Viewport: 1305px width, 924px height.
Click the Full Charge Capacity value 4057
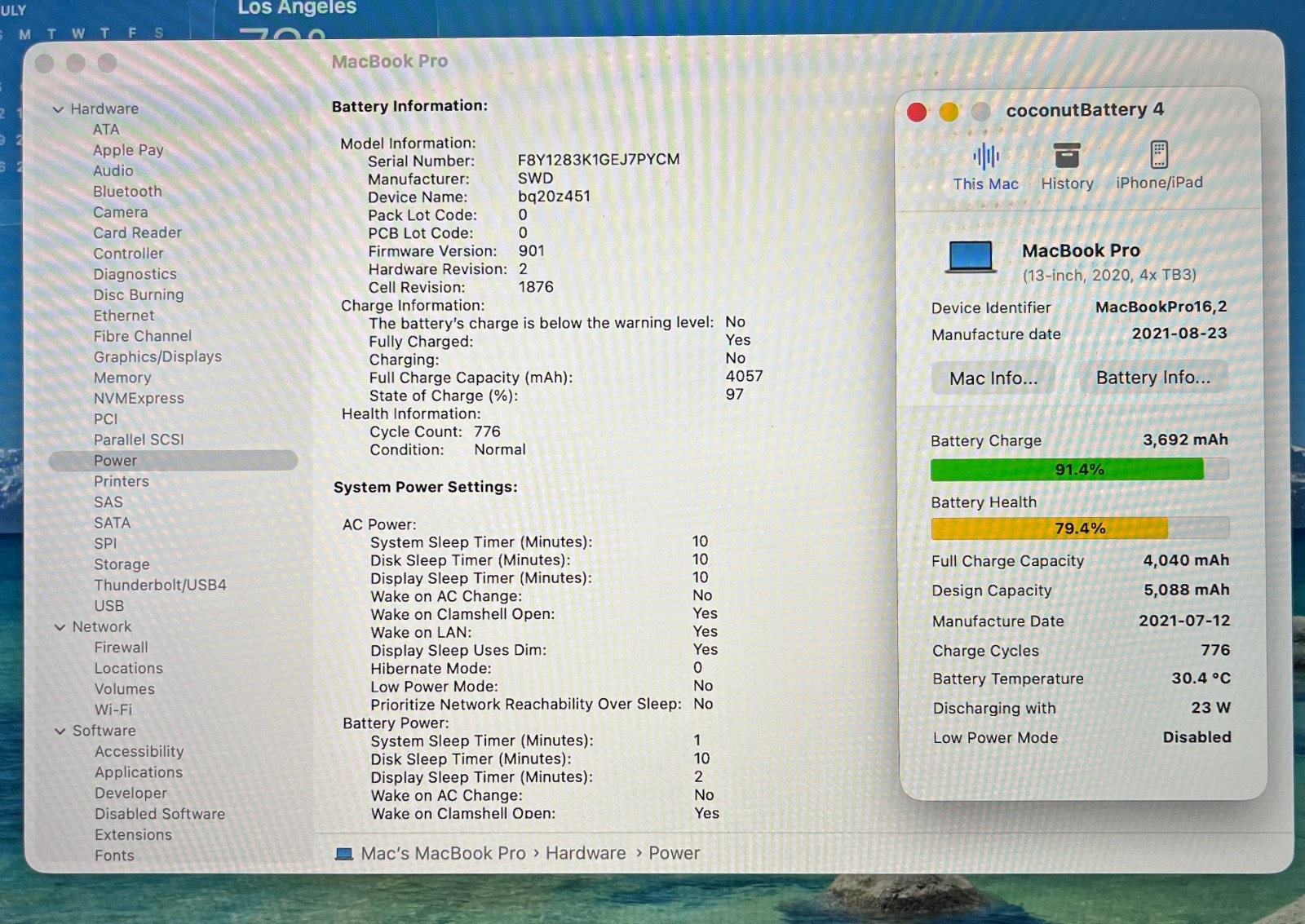(744, 377)
